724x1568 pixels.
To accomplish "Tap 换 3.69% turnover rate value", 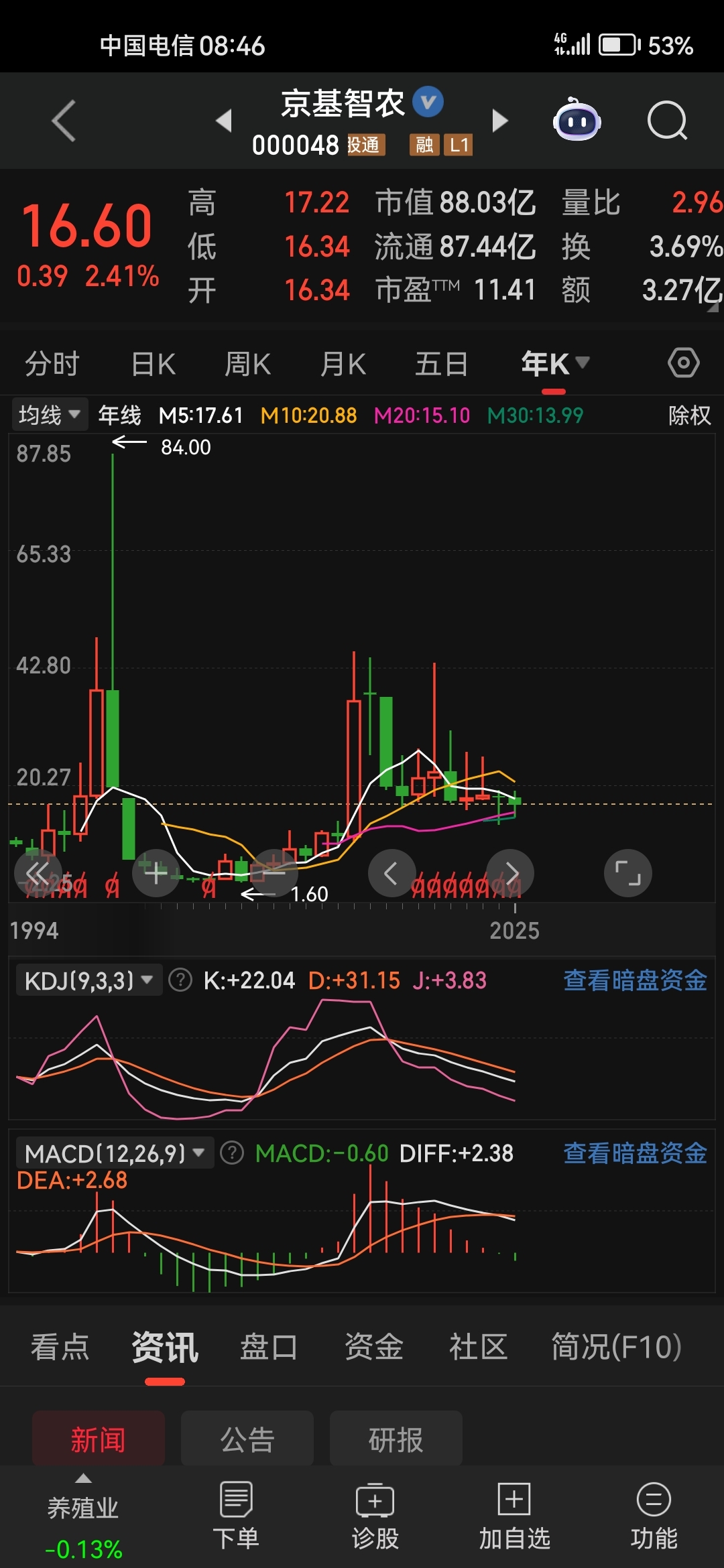I will 642,247.
